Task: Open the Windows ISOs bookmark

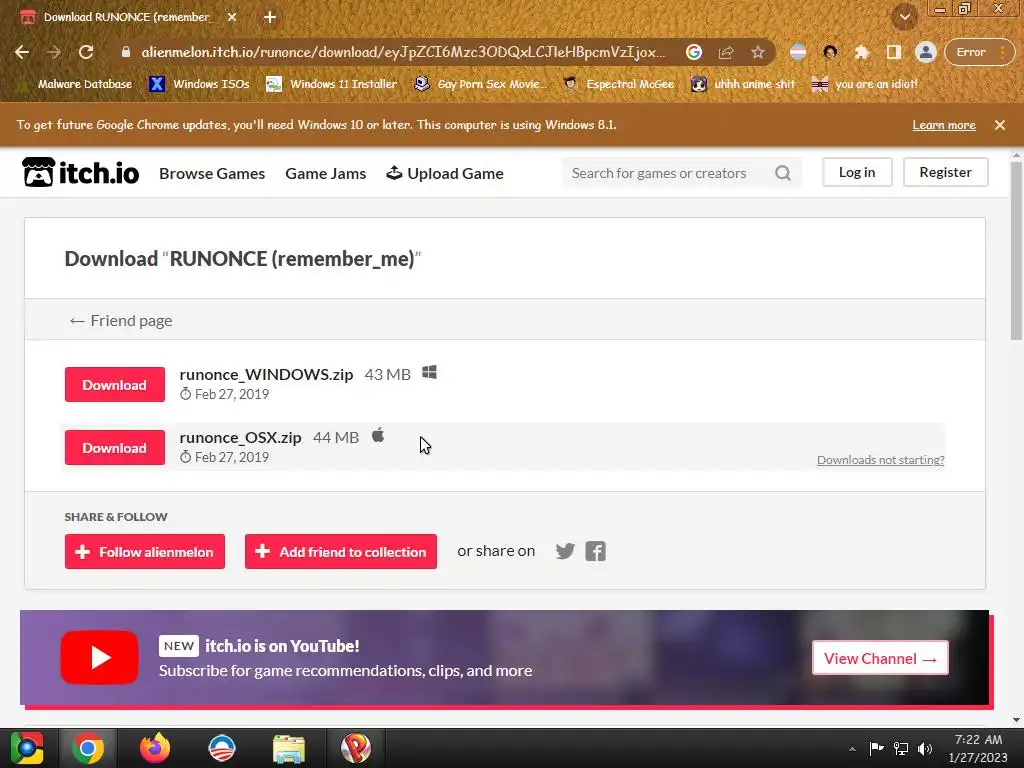Action: [199, 84]
